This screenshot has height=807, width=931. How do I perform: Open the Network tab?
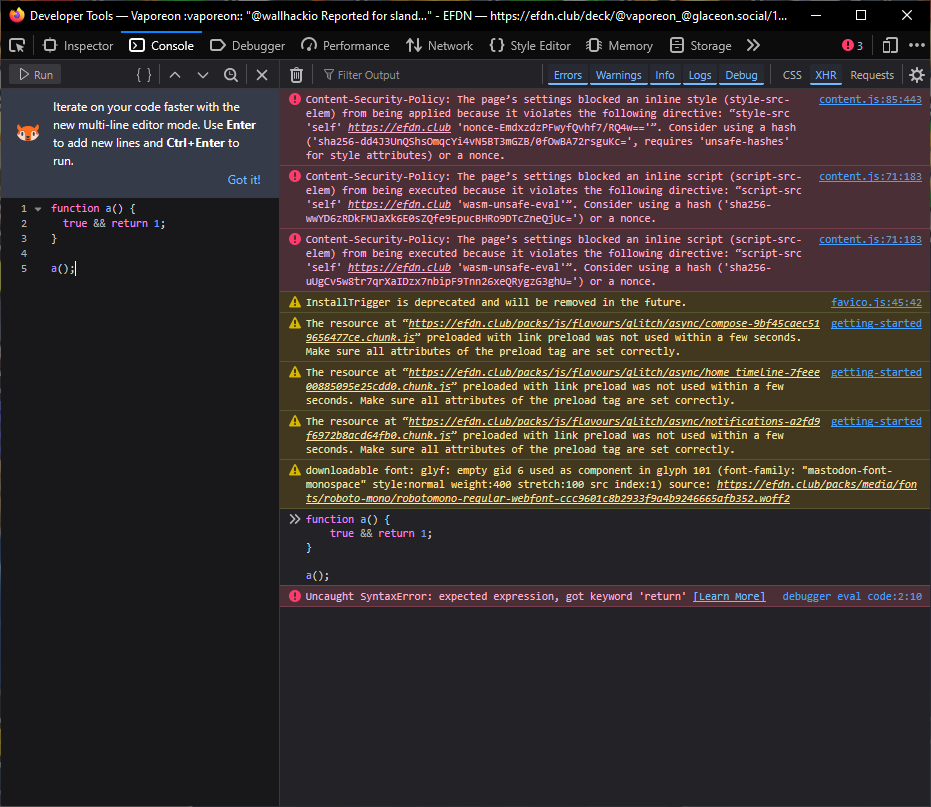440,45
